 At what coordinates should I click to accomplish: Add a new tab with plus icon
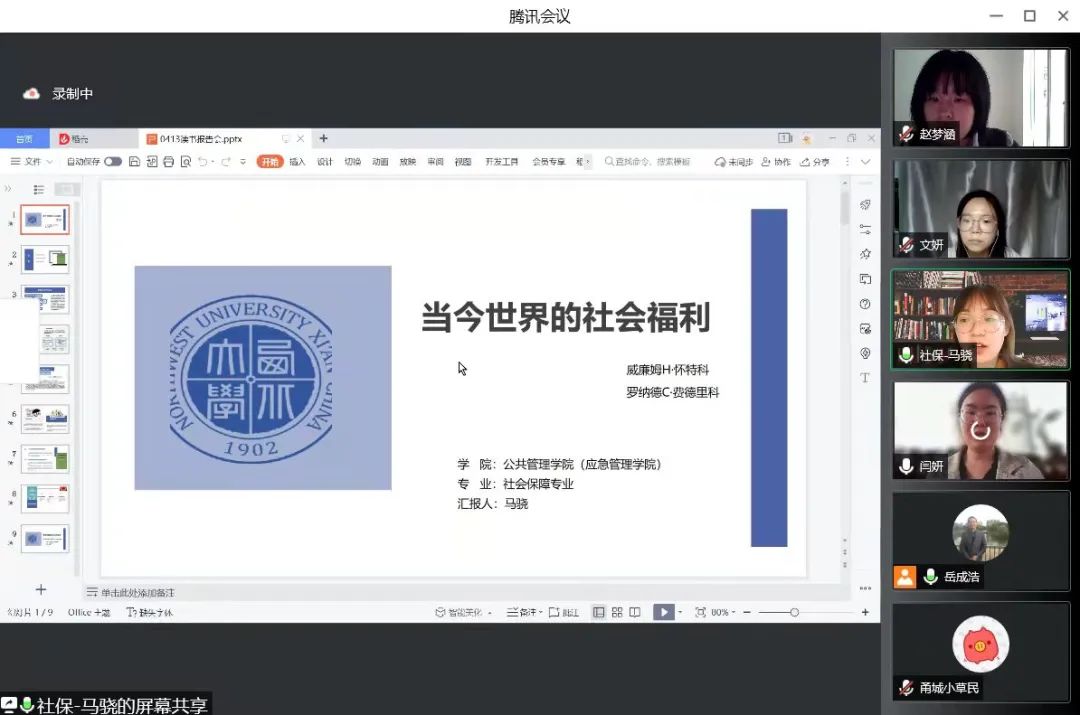coord(323,139)
